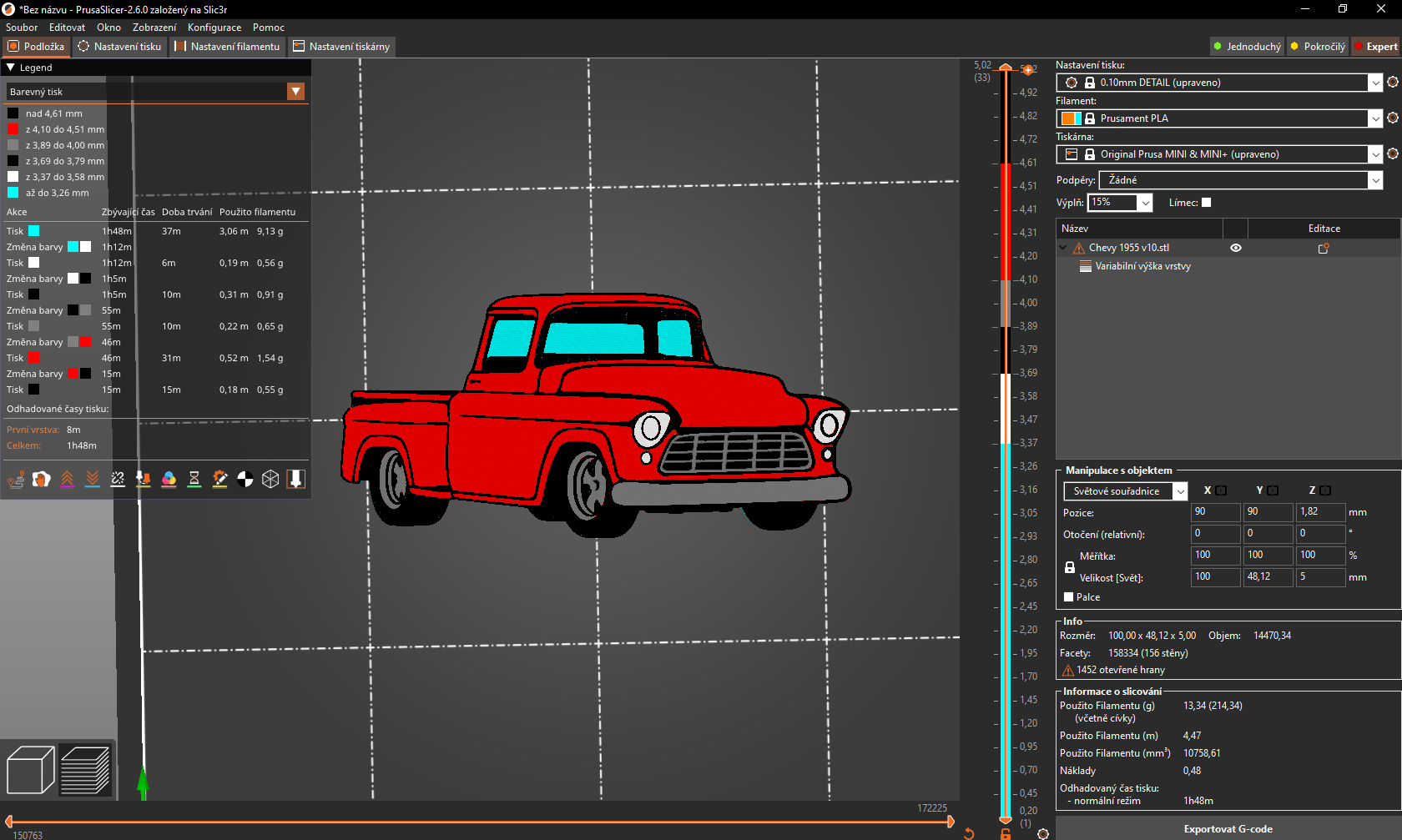Image resolution: width=1402 pixels, height=840 pixels.
Task: Open the Zobrazení menu
Action: pyautogui.click(x=154, y=28)
